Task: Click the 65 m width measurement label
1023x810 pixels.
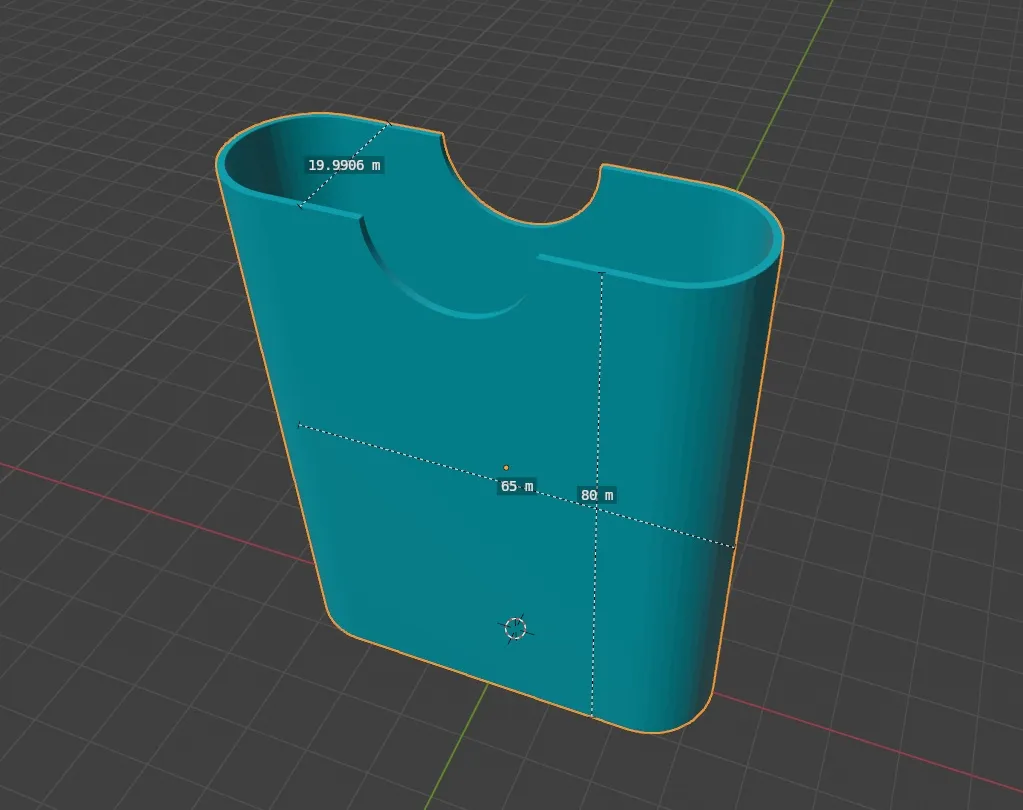Action: point(517,487)
